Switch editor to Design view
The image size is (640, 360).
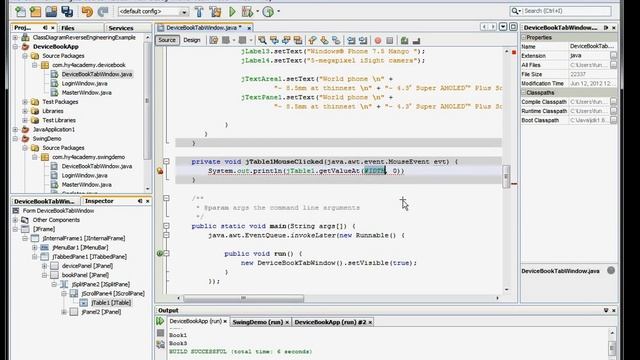pos(192,40)
